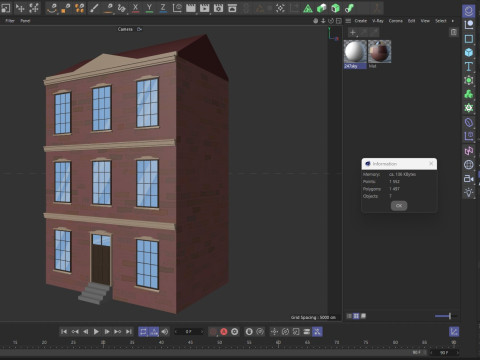The width and height of the screenshot is (480, 360).
Task: Open the V-Ray menu
Action: (x=378, y=21)
